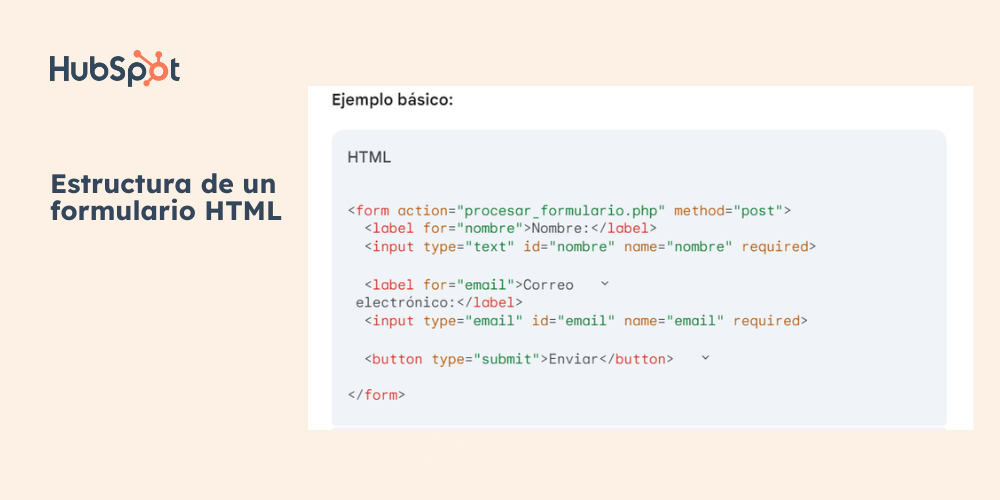
Task: Click the HubSpot logo
Action: tap(115, 68)
